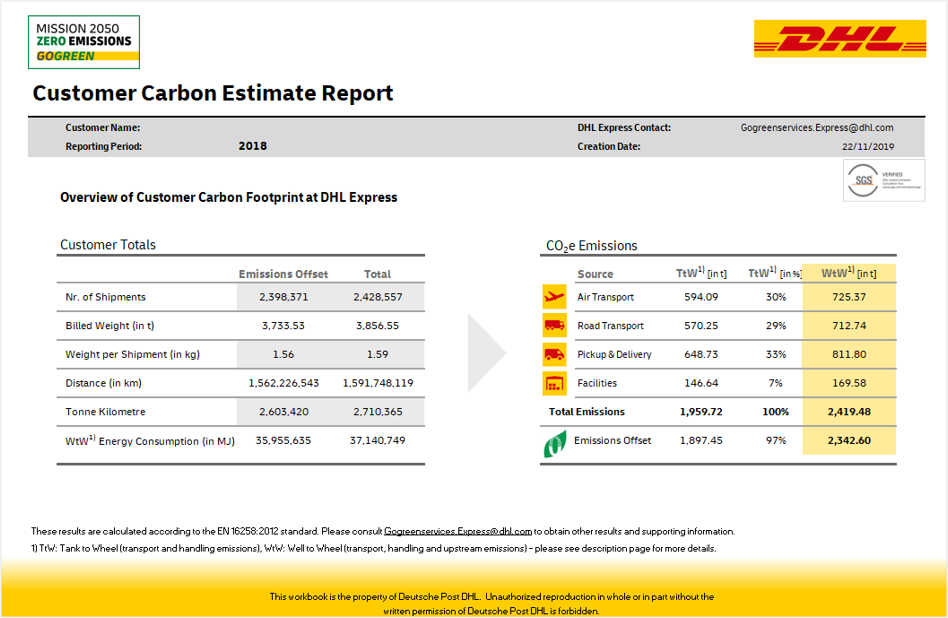Click the Source column header

(595, 274)
